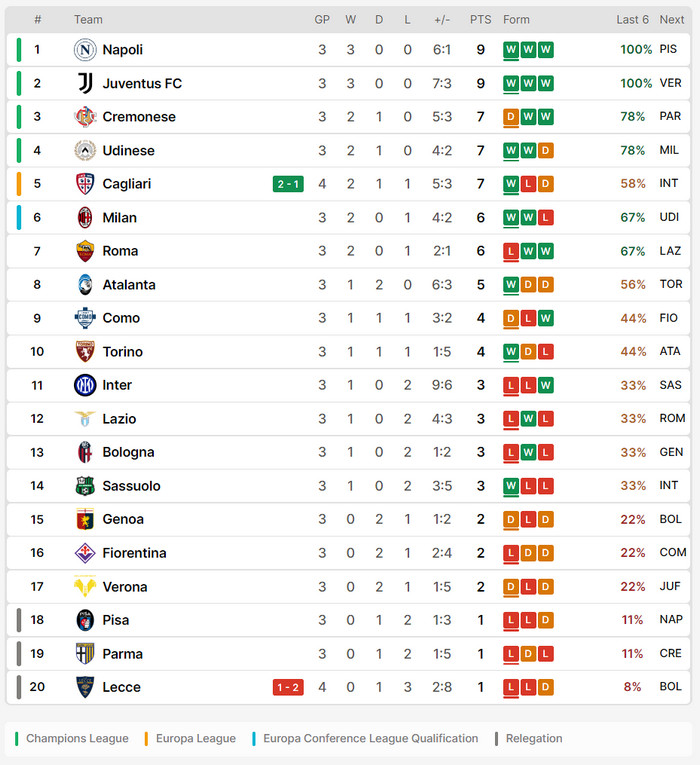Click Napoli's next opponent PIS
This screenshot has height=765, width=700.
pos(668,50)
